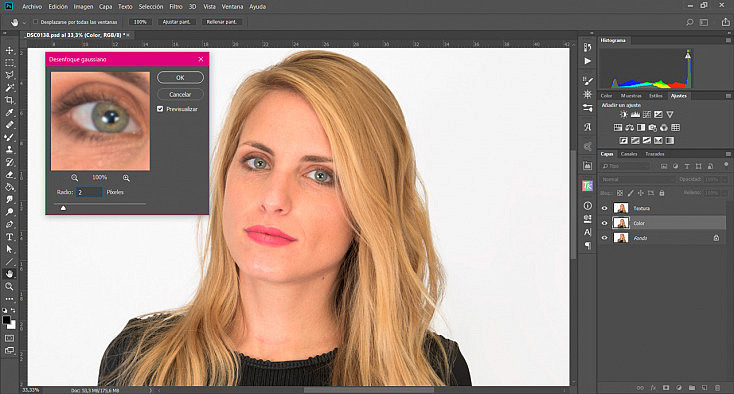
Task: Add a Brightness/Contrast adjustment
Action: (624, 114)
